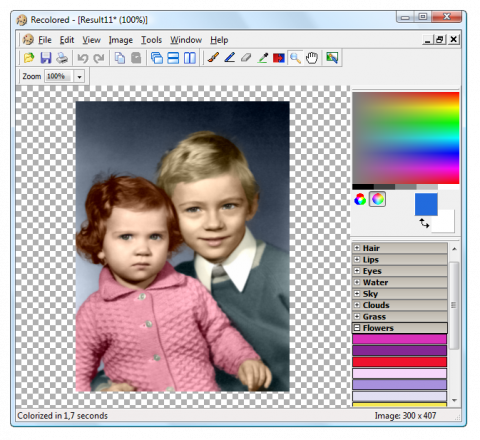
Task: Switch to RGB circles color mode
Action: pos(360,199)
